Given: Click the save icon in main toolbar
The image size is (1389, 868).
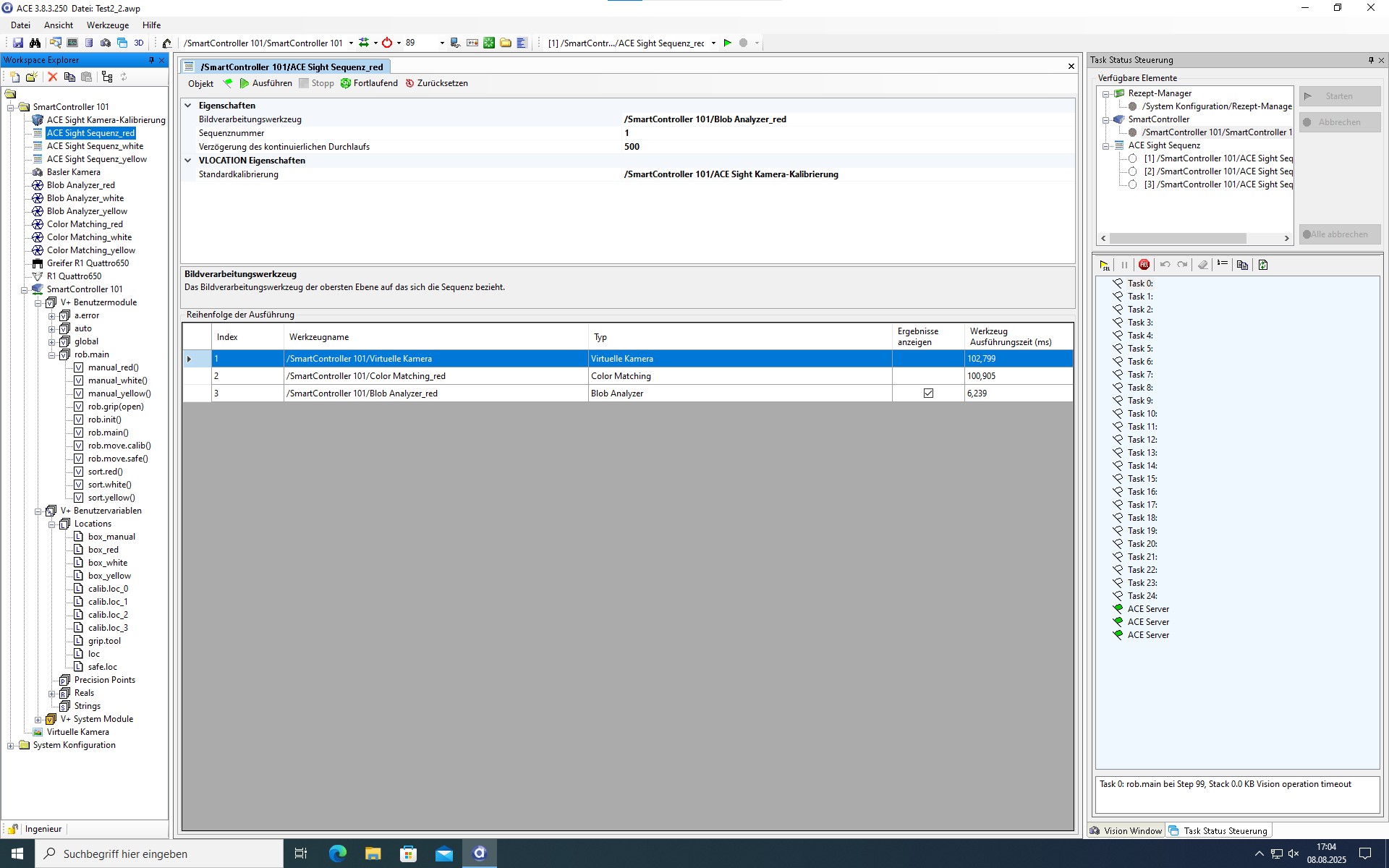Looking at the screenshot, I should [x=18, y=43].
